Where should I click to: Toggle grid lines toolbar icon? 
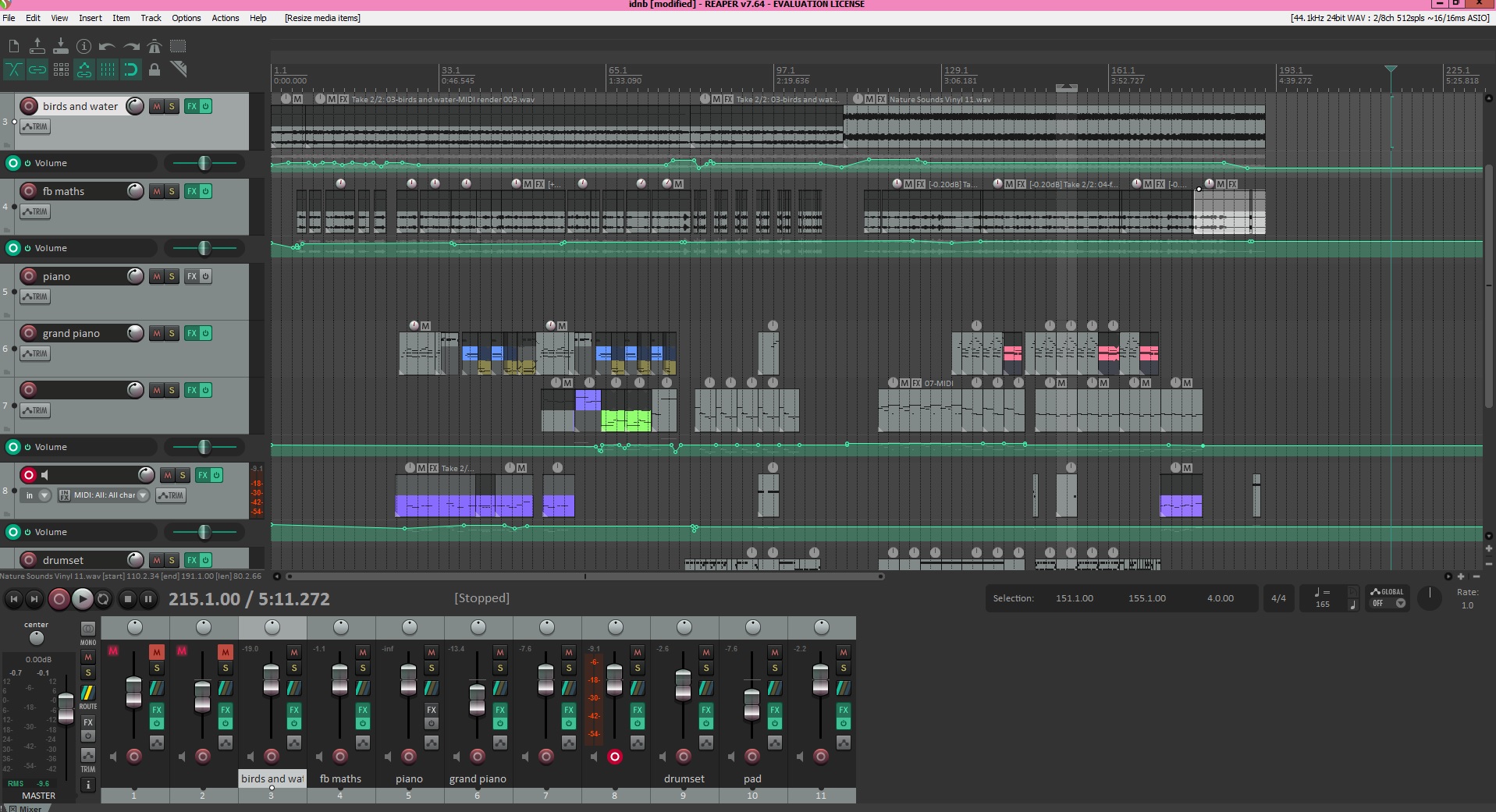[108, 69]
